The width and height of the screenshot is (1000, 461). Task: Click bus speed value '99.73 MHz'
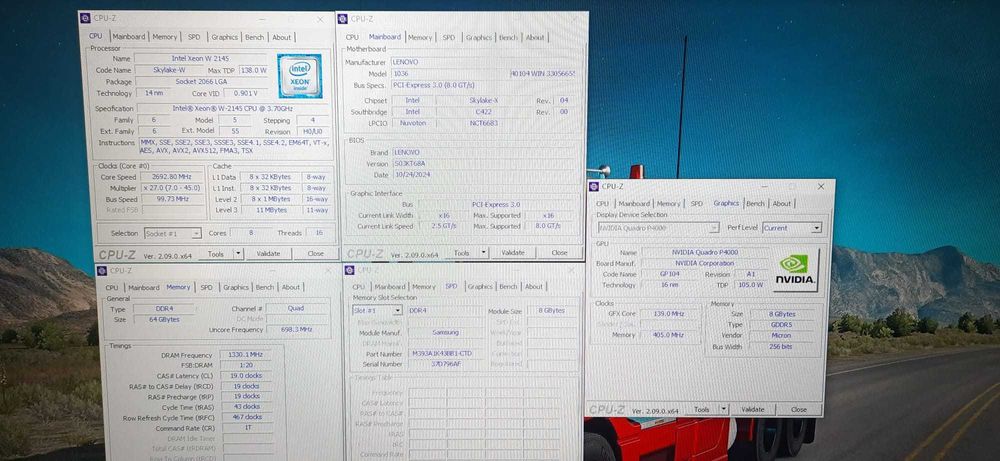171,199
